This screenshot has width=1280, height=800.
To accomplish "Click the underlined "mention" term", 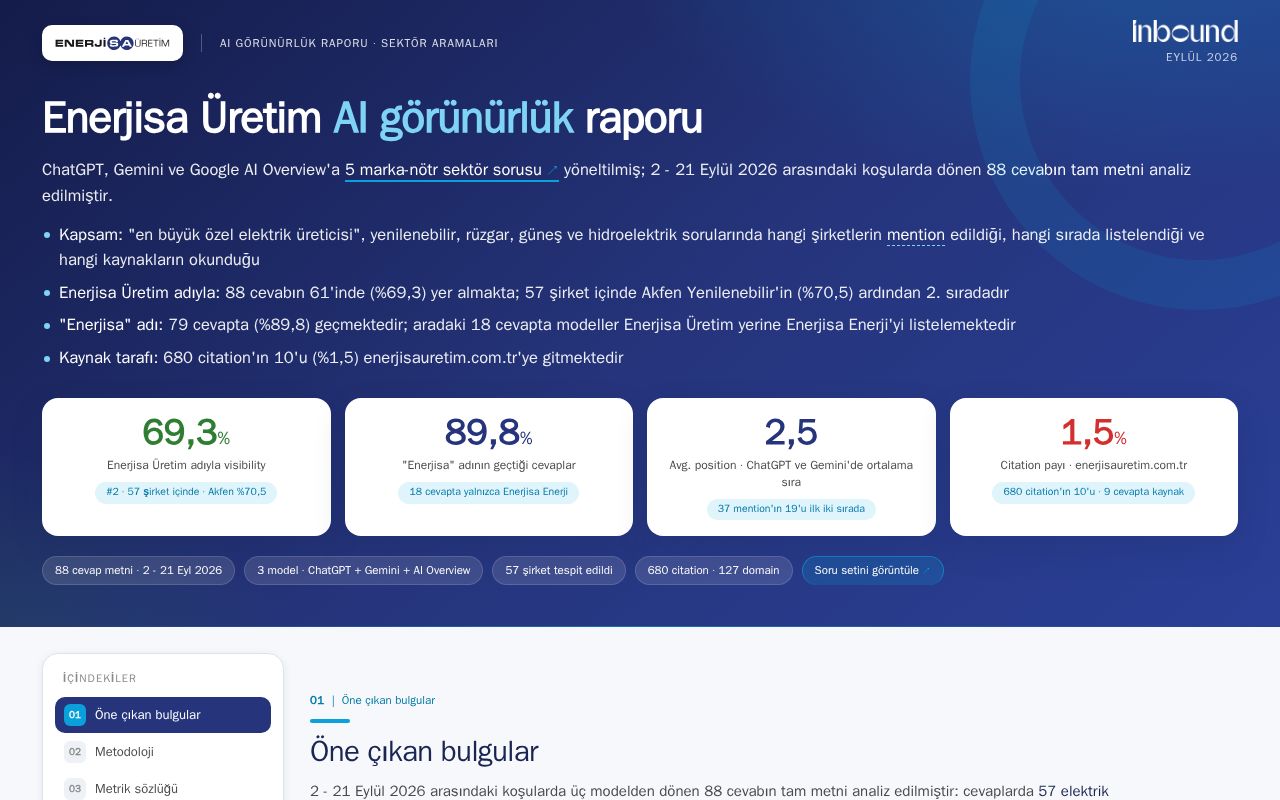I will [915, 235].
